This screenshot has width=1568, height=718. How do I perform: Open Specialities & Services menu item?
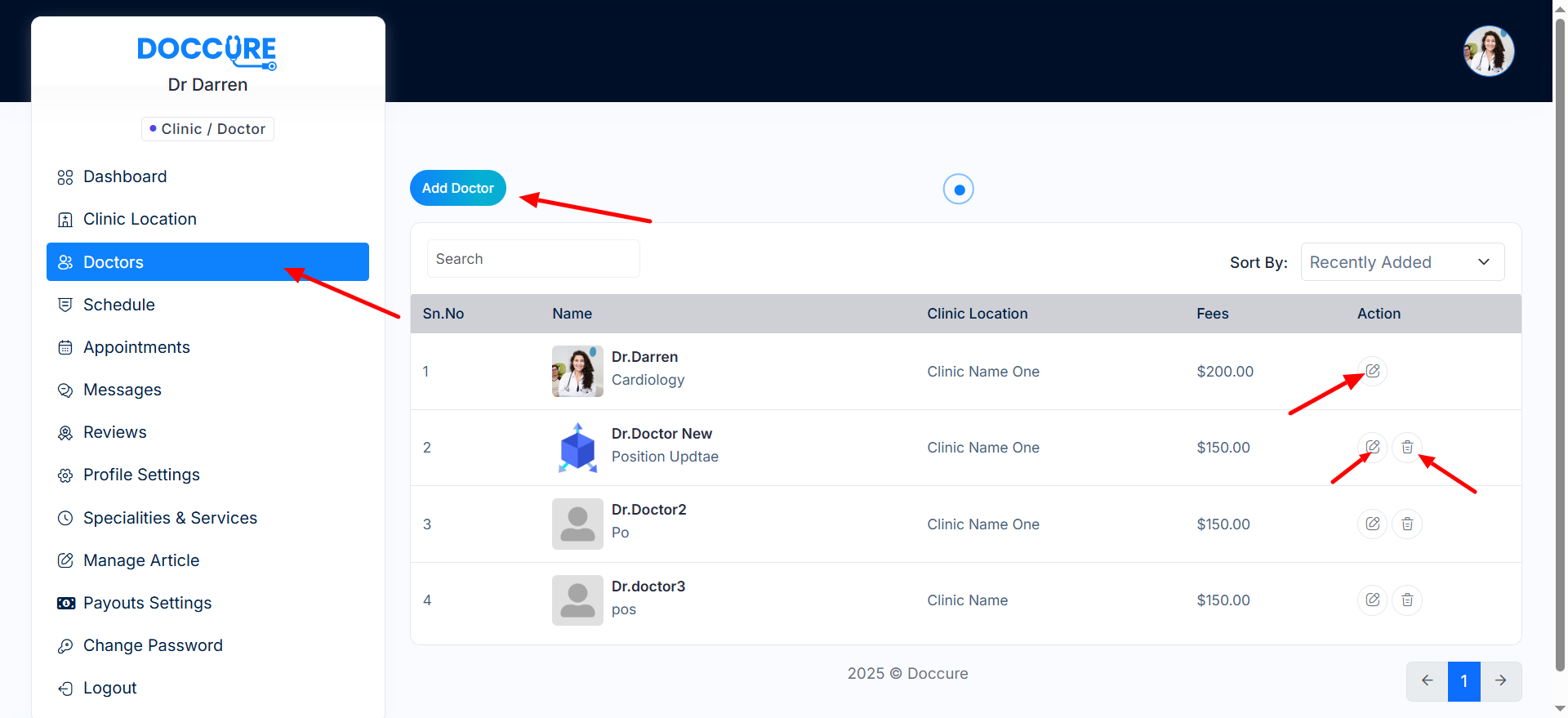tap(170, 518)
